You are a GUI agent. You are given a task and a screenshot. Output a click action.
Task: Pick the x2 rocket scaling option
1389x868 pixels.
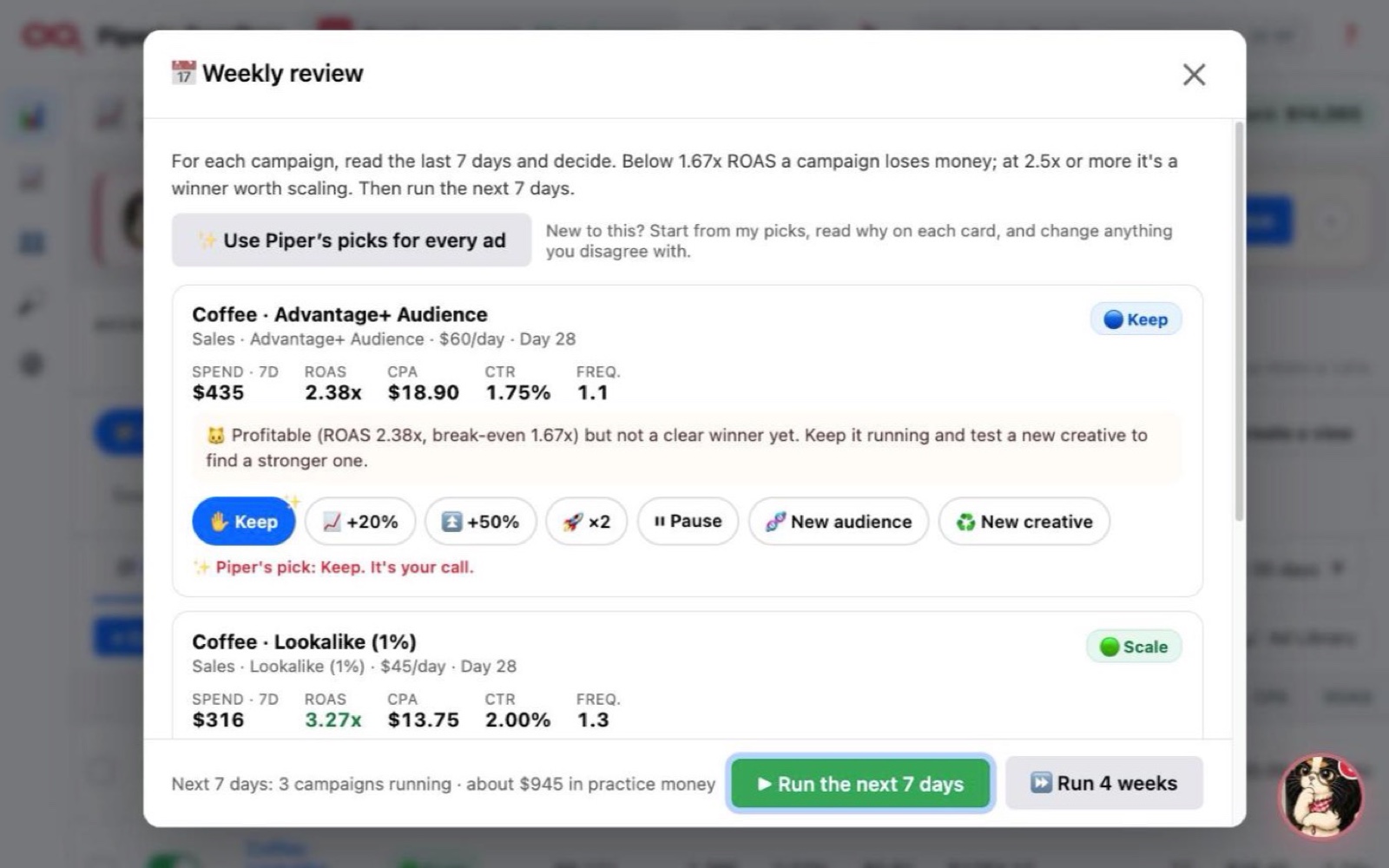[x=586, y=522]
